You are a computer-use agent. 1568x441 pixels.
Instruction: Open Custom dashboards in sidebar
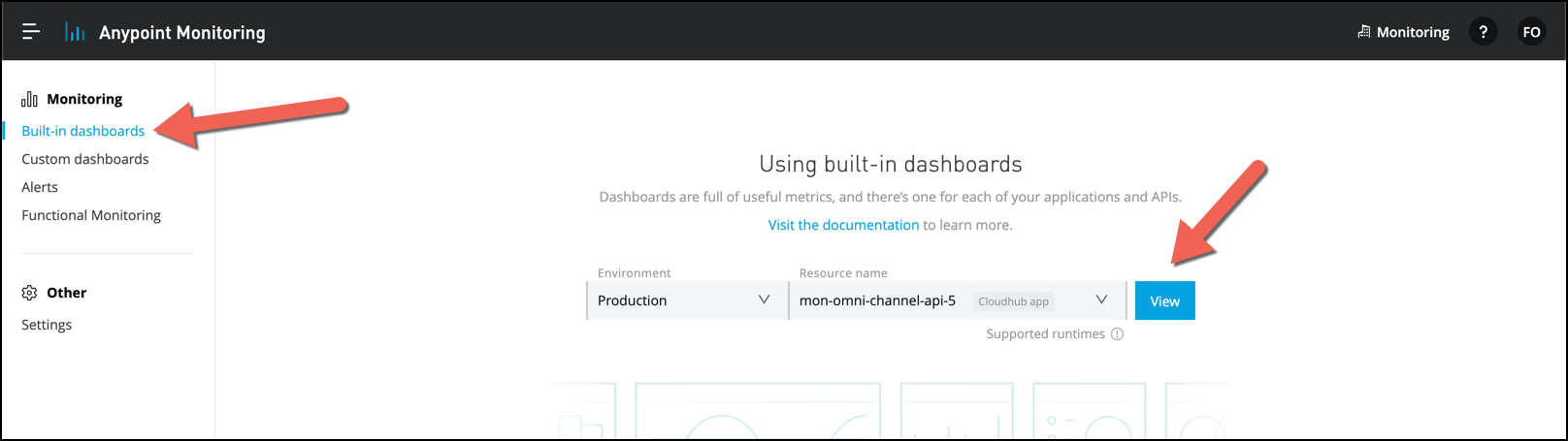tap(85, 159)
